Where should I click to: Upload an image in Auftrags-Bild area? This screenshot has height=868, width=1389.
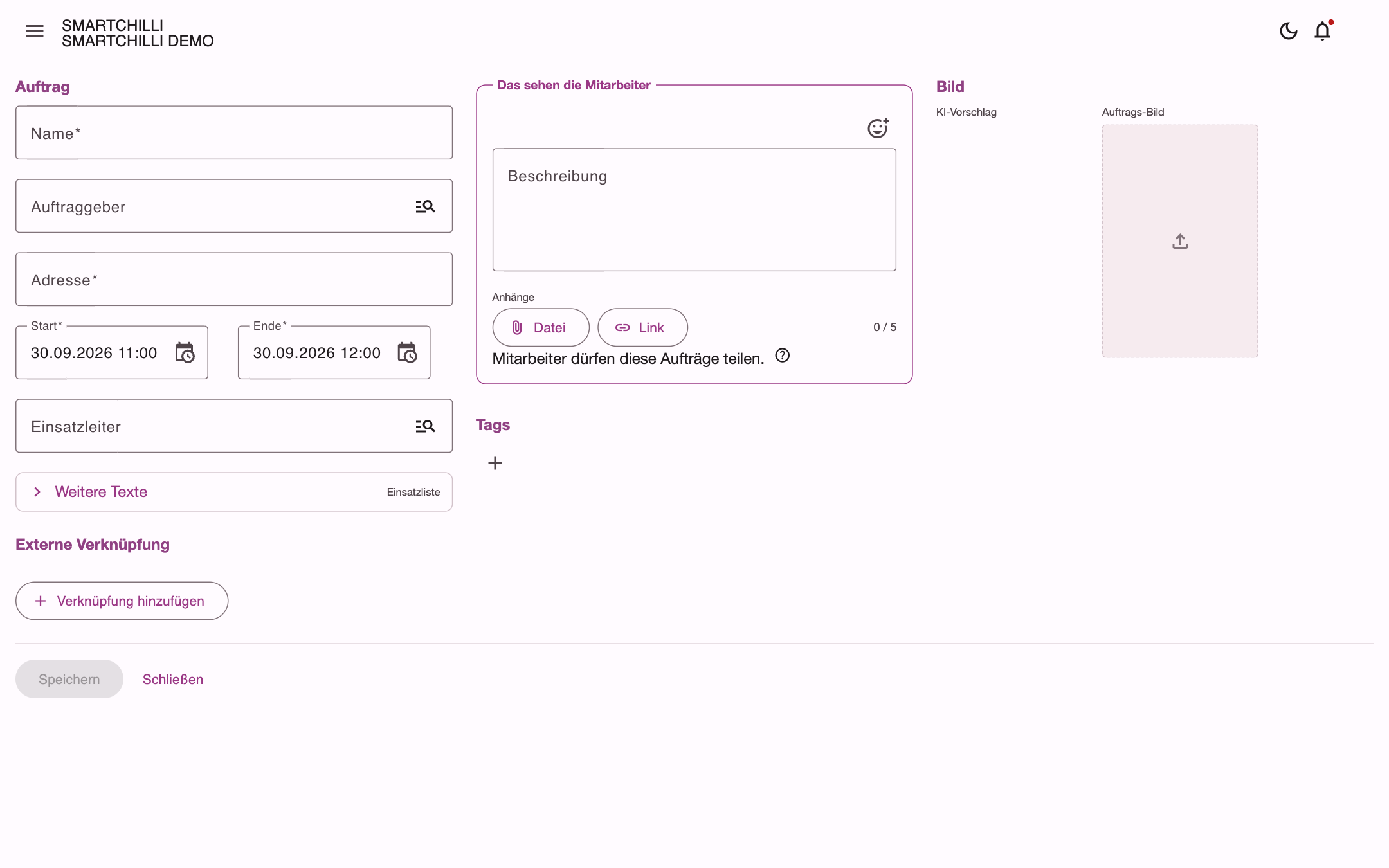tap(1180, 241)
